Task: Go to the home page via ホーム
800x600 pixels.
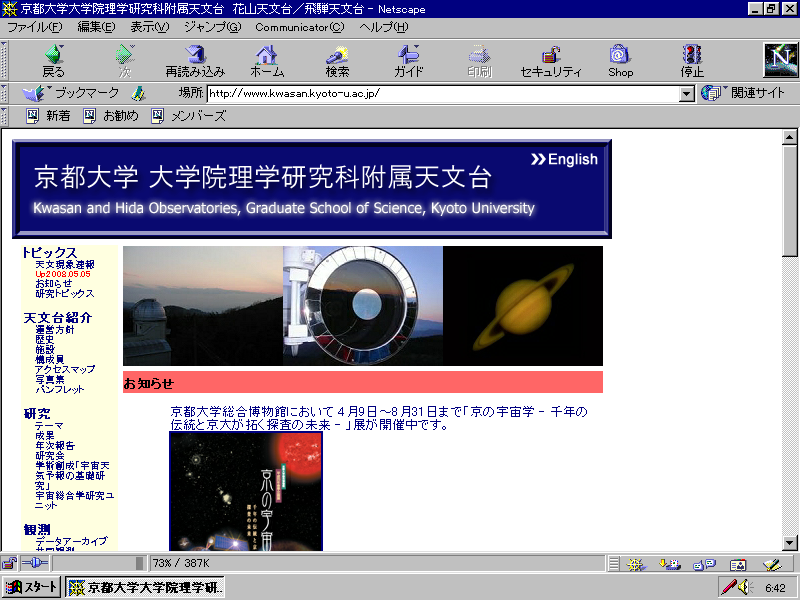Action: [x=266, y=61]
